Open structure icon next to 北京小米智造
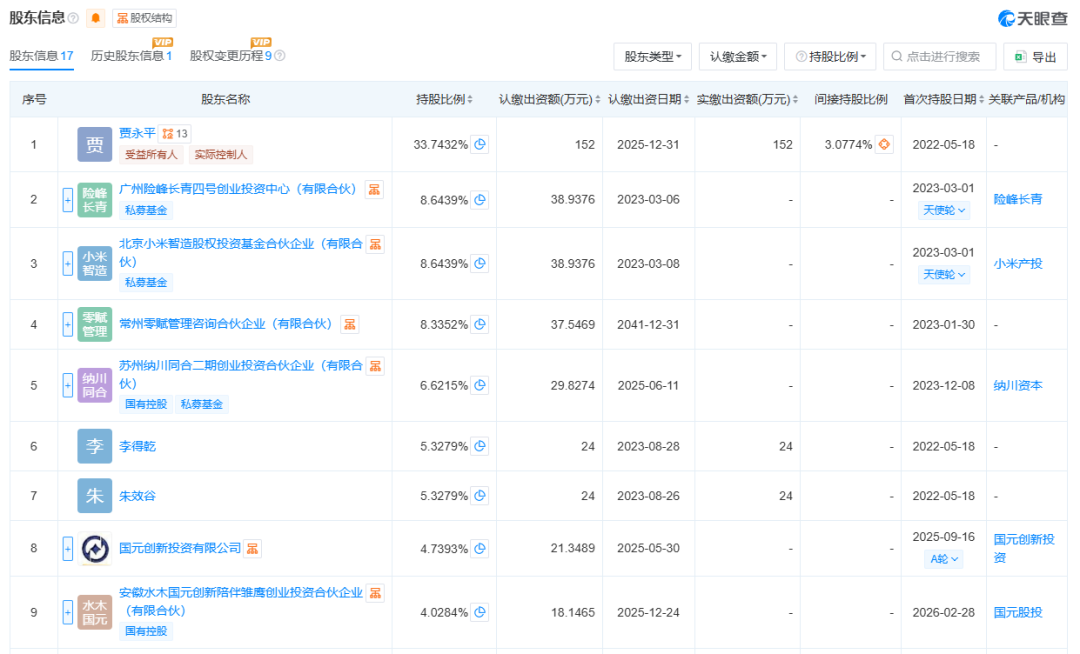This screenshot has width=1080, height=654. click(375, 244)
